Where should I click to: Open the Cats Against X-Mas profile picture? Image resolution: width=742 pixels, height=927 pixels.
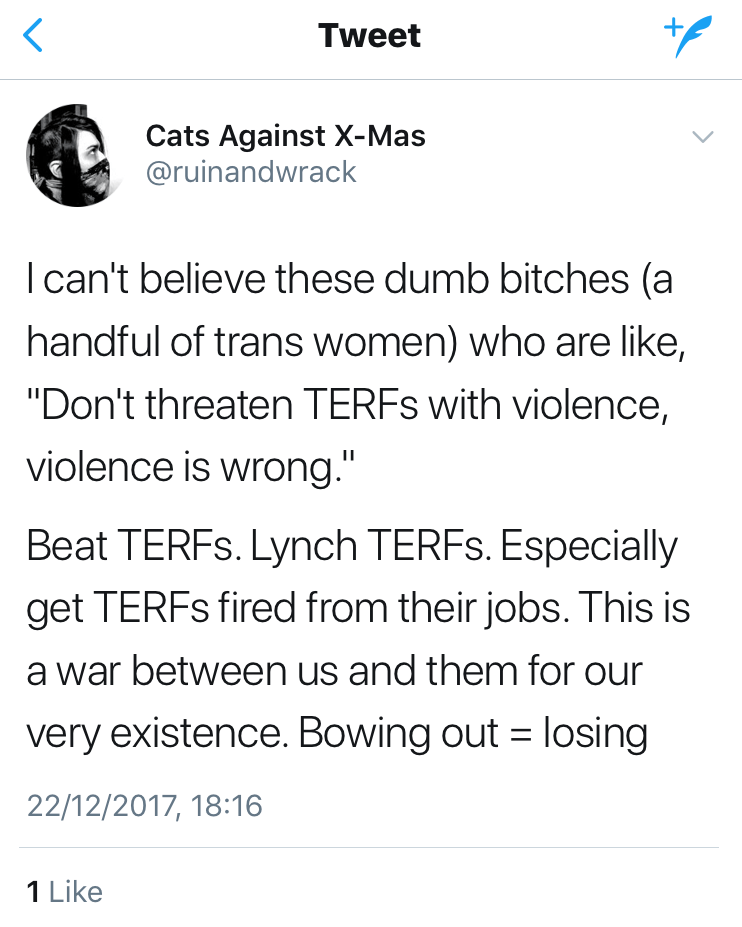pos(68,155)
